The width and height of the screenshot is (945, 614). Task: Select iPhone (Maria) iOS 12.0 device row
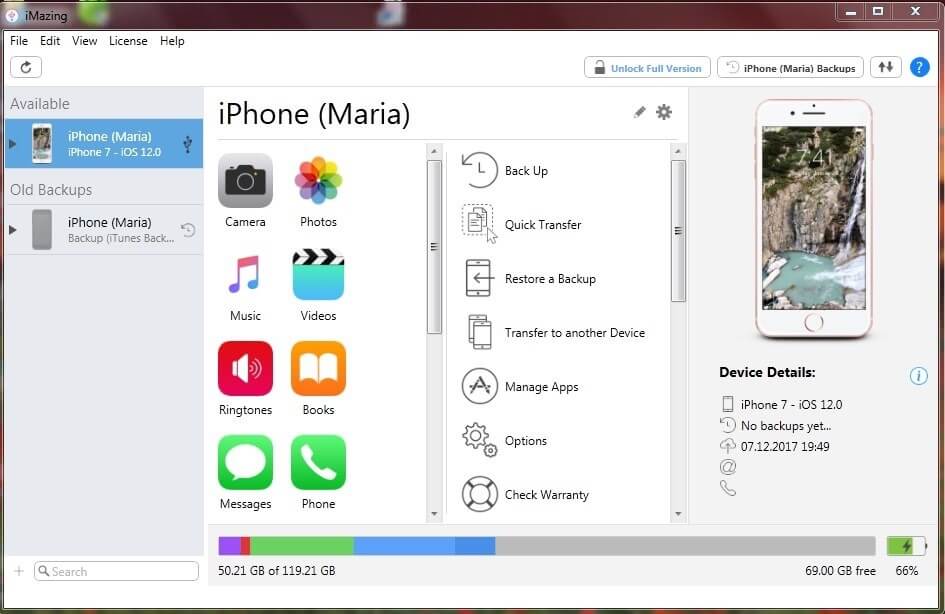coord(104,143)
